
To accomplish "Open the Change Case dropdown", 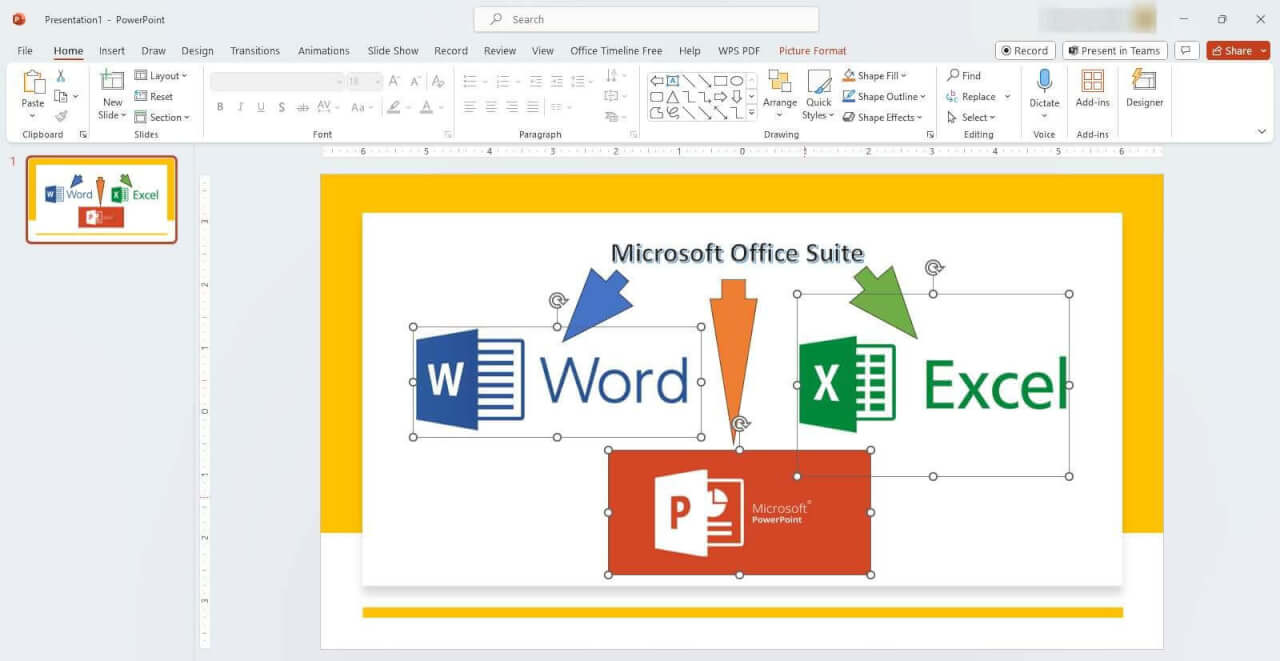I will (360, 107).
